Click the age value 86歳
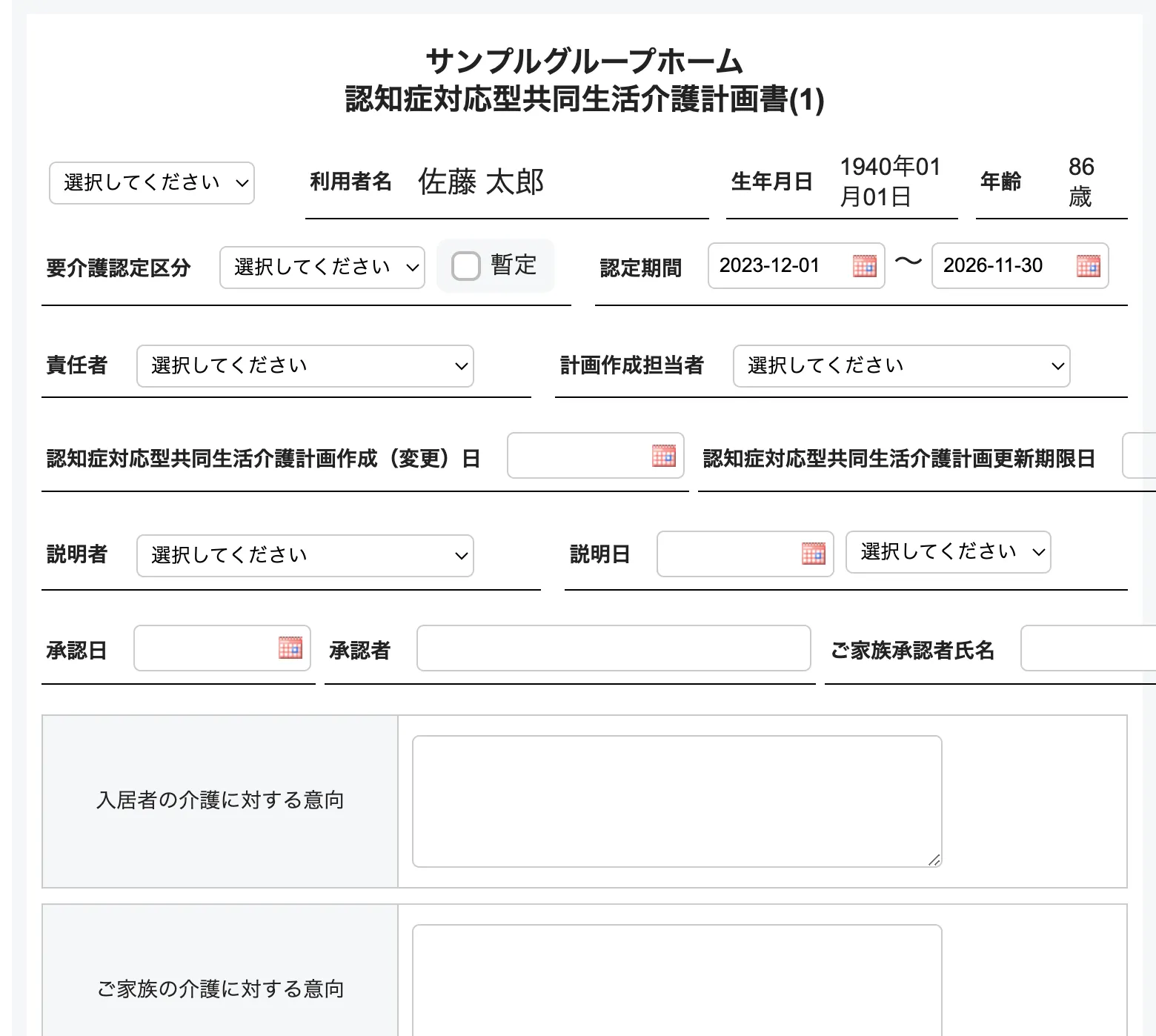 coord(1081,182)
